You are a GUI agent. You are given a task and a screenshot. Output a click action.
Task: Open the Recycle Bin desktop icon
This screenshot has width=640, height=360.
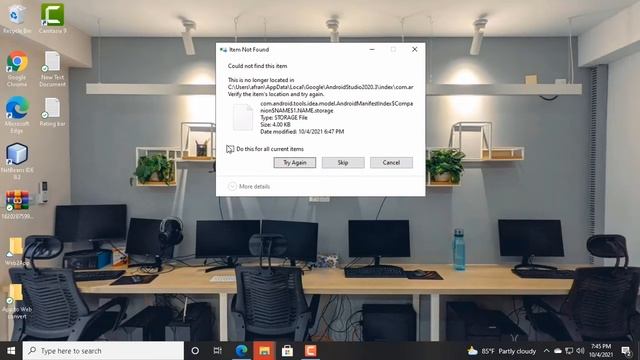click(17, 18)
